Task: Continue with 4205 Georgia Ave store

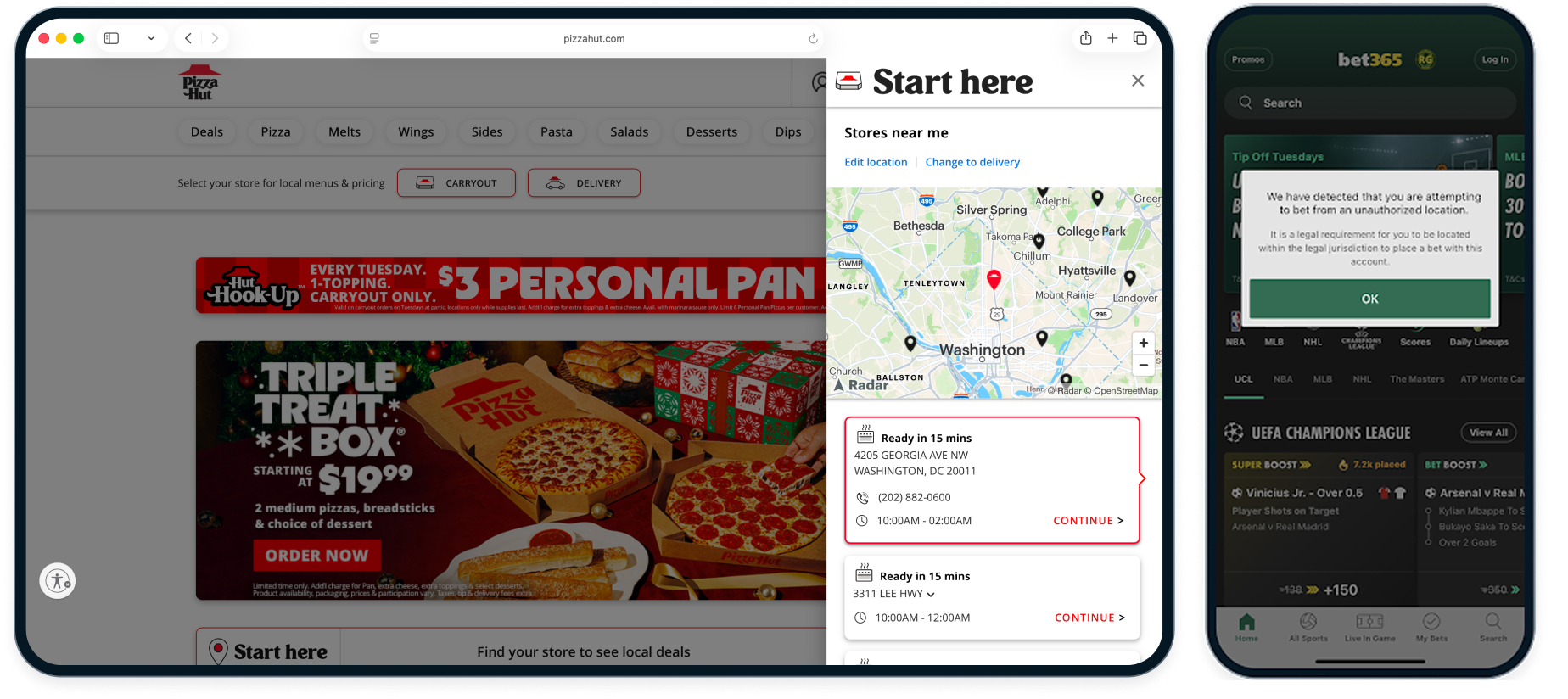Action: point(1089,521)
